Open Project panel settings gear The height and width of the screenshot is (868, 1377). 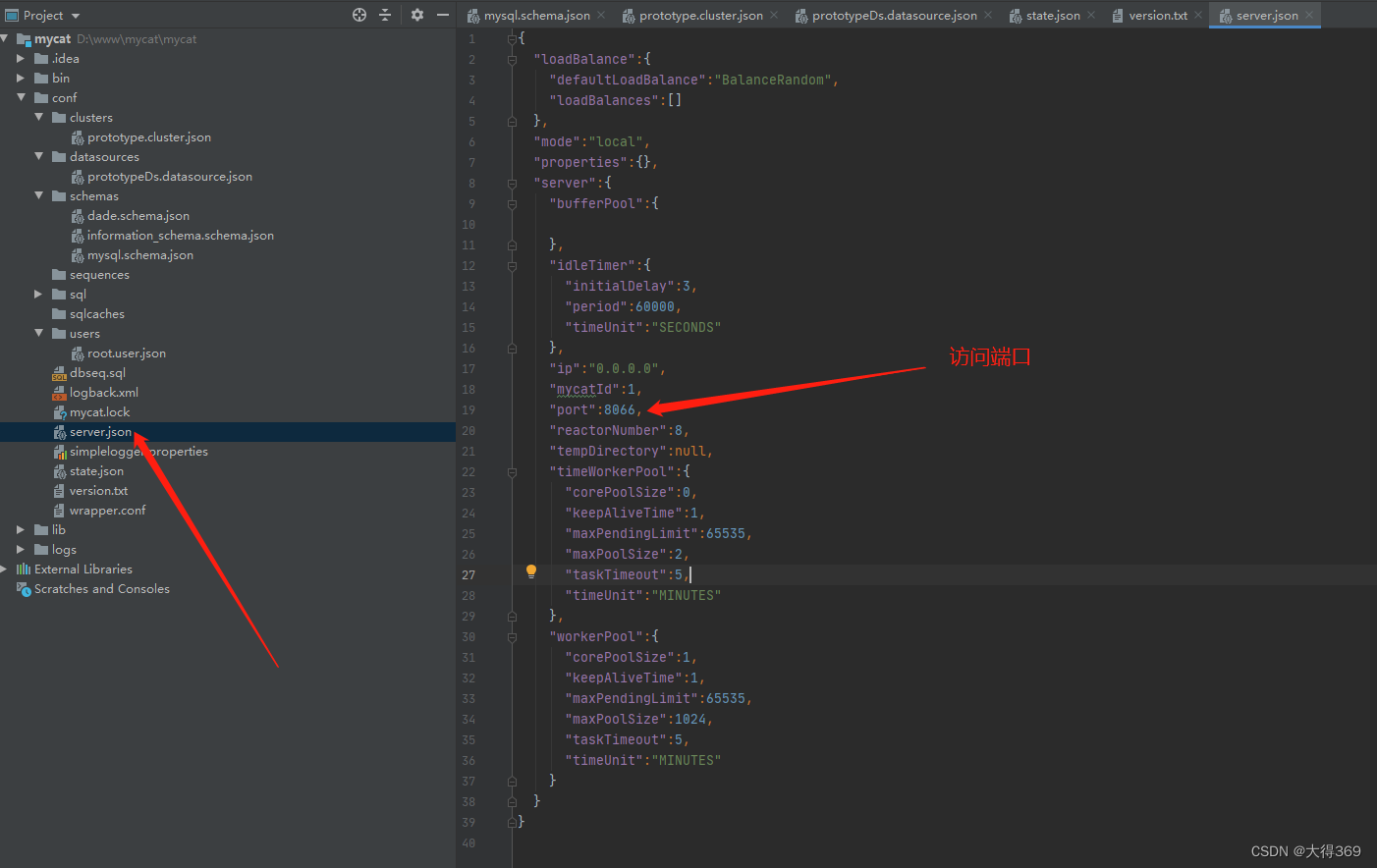417,15
